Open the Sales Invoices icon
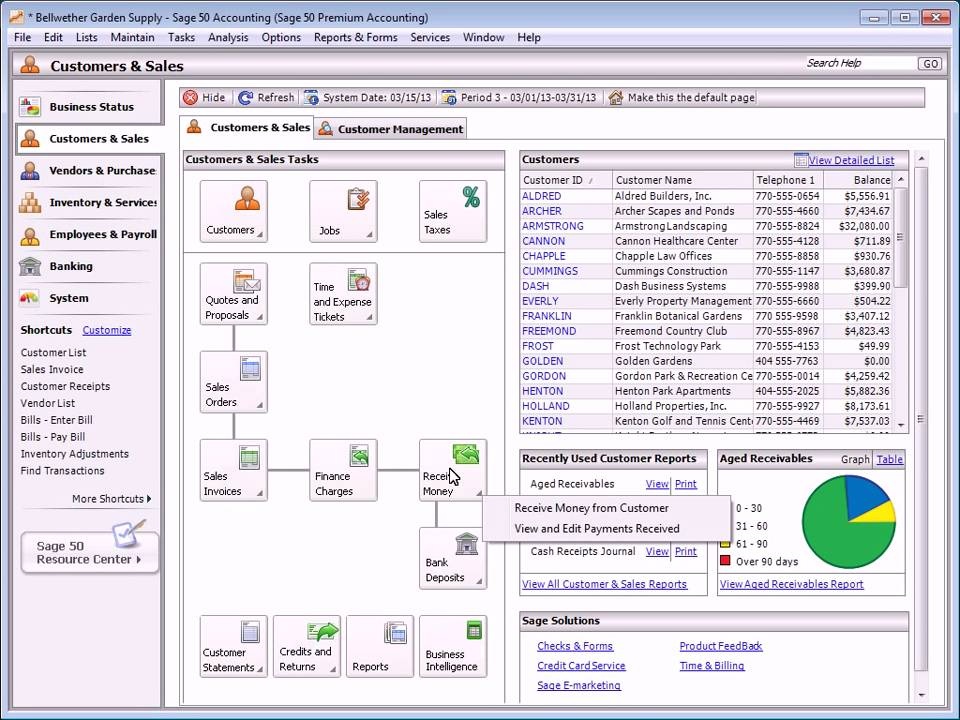 (233, 470)
